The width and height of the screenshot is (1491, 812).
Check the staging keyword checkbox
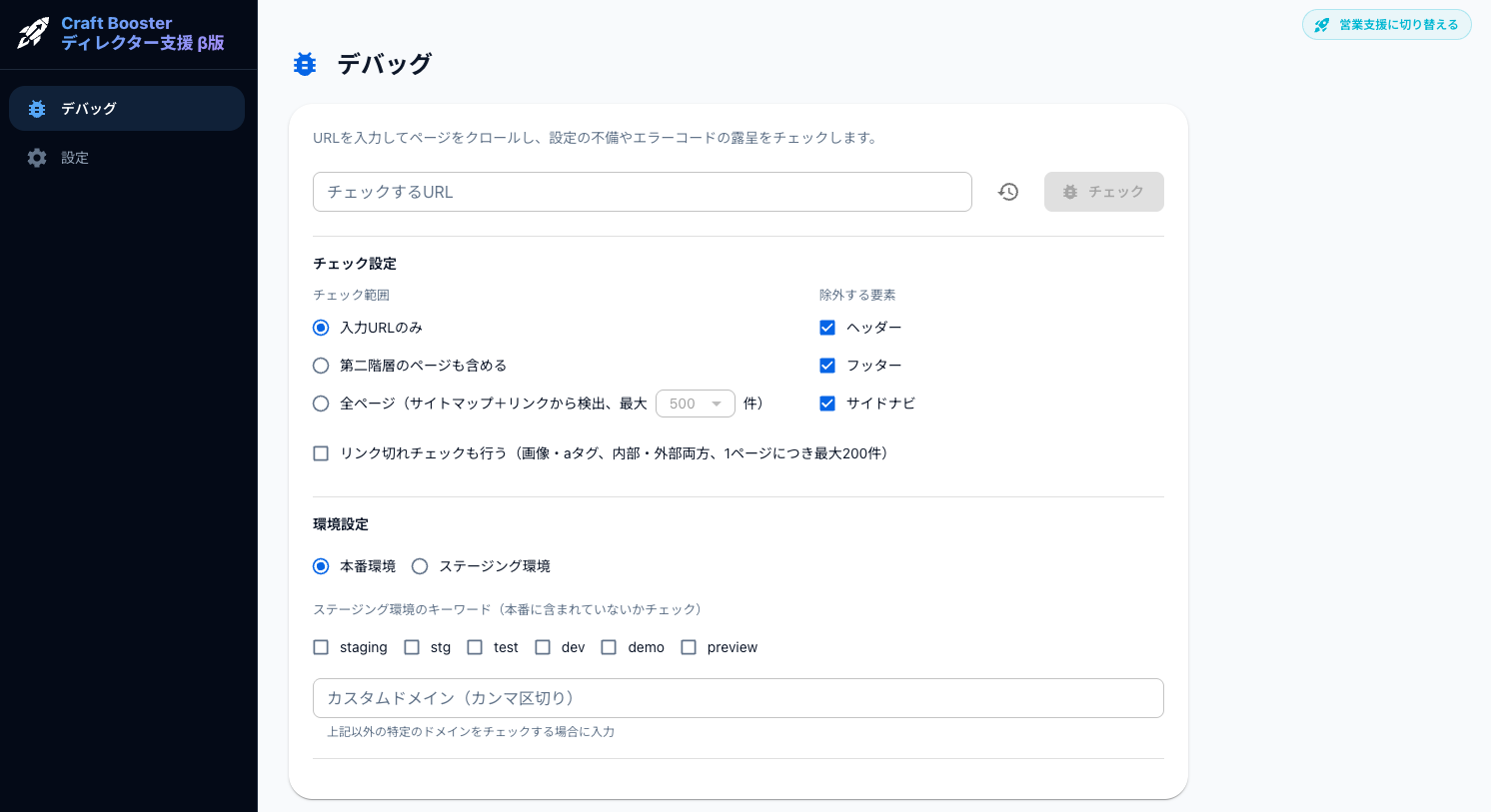[321, 647]
